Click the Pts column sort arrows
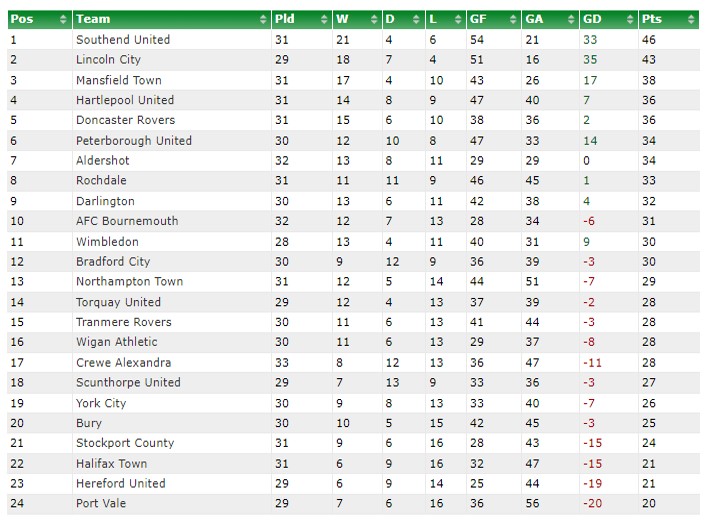Image resolution: width=706 pixels, height=524 pixels. pos(692,19)
